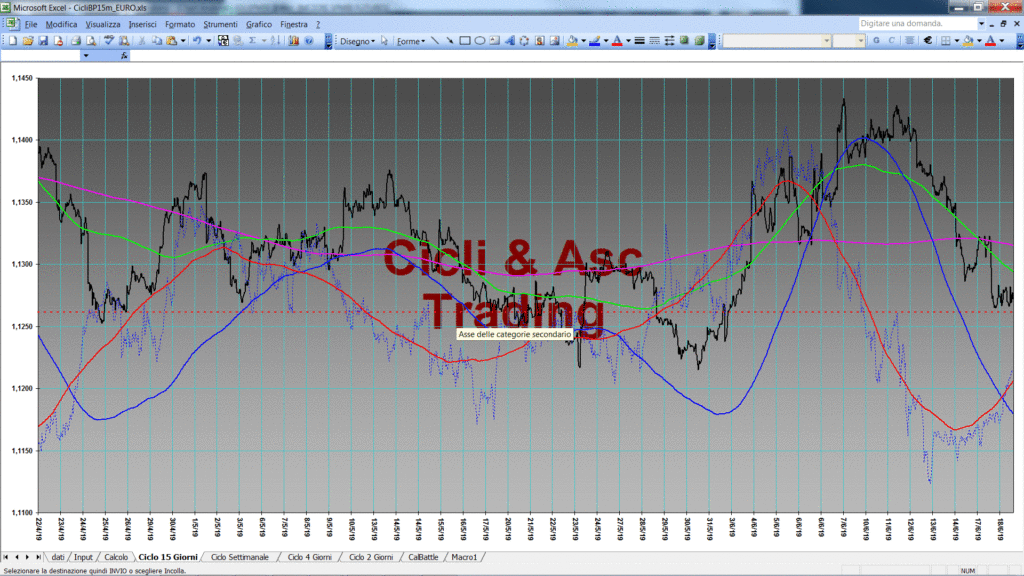Click in the 'Digitare una domanda' box
The image size is (1024, 576).
coord(916,24)
